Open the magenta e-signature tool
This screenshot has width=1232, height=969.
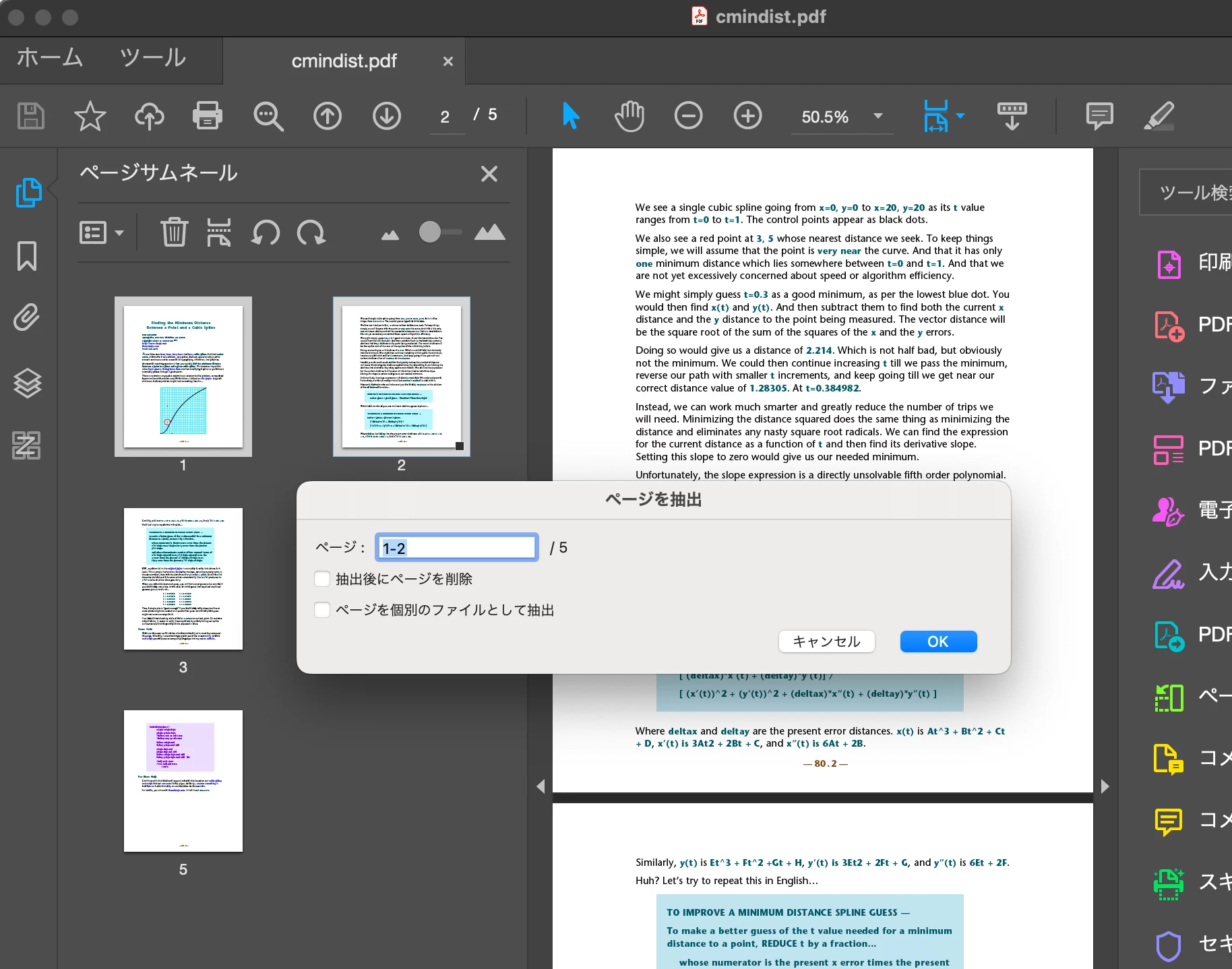click(1169, 511)
